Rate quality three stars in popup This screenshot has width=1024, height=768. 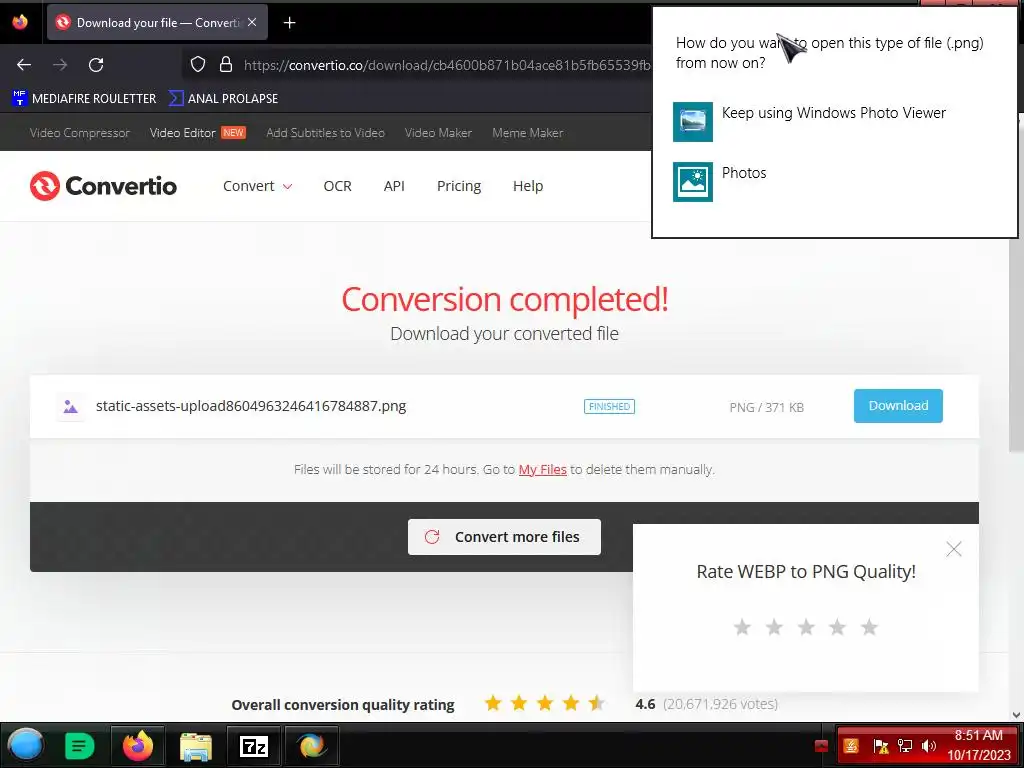pos(806,628)
